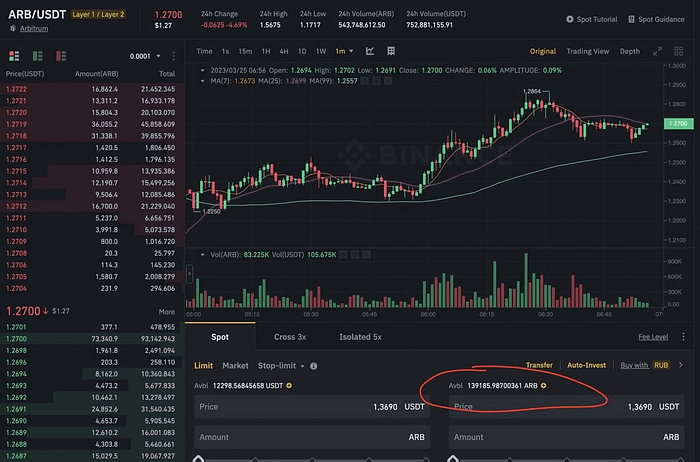Click deposit icon next to ARB balance
The height and width of the screenshot is (462, 700).
pyautogui.click(x=544, y=386)
